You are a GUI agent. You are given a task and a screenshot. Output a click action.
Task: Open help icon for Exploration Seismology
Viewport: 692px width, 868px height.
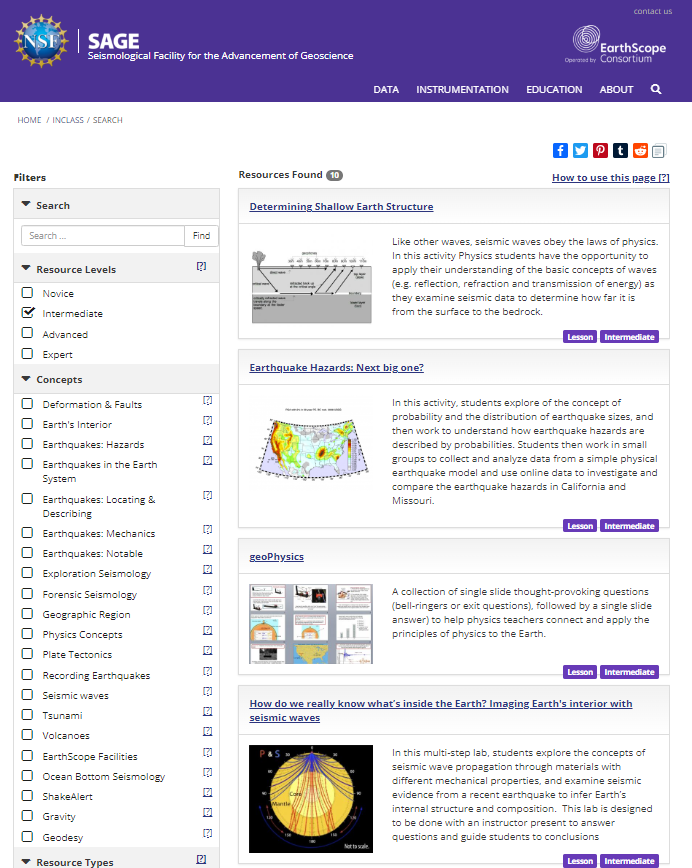tap(208, 569)
